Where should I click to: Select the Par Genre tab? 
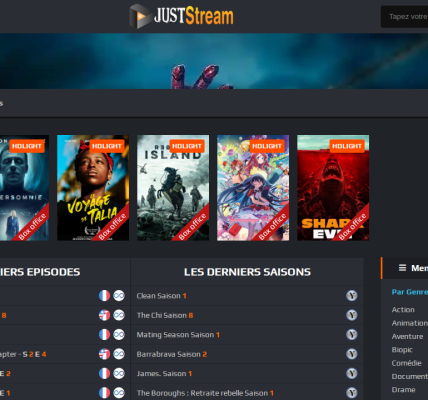tap(410, 292)
